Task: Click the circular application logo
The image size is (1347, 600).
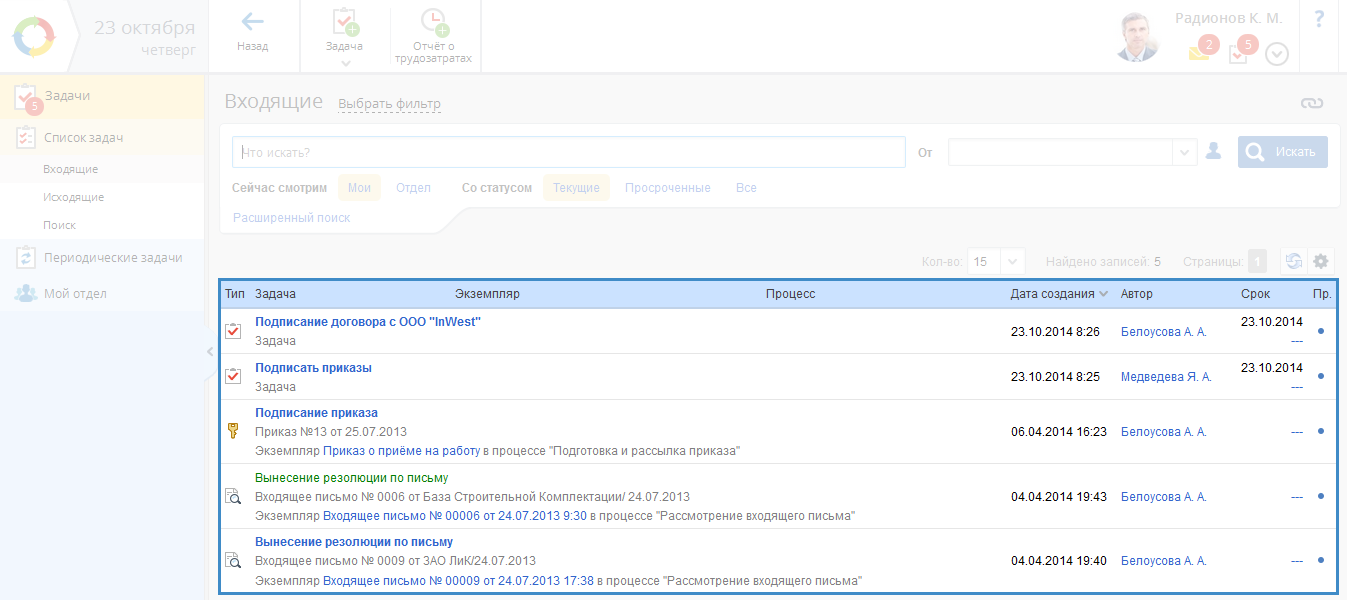Action: (36, 36)
